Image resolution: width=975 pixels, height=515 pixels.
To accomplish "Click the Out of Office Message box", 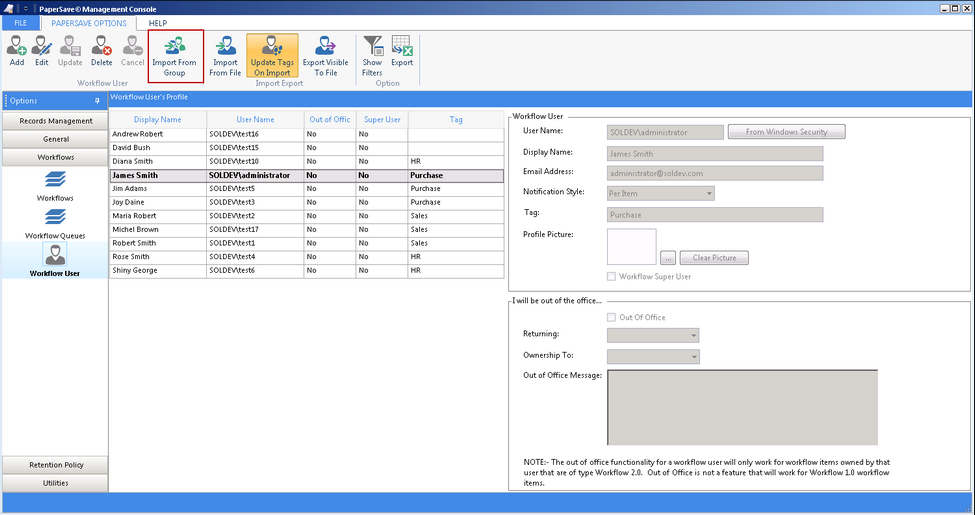I will click(742, 407).
